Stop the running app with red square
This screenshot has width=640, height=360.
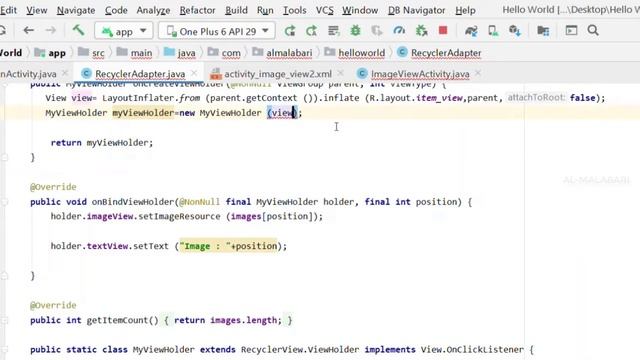point(443,30)
